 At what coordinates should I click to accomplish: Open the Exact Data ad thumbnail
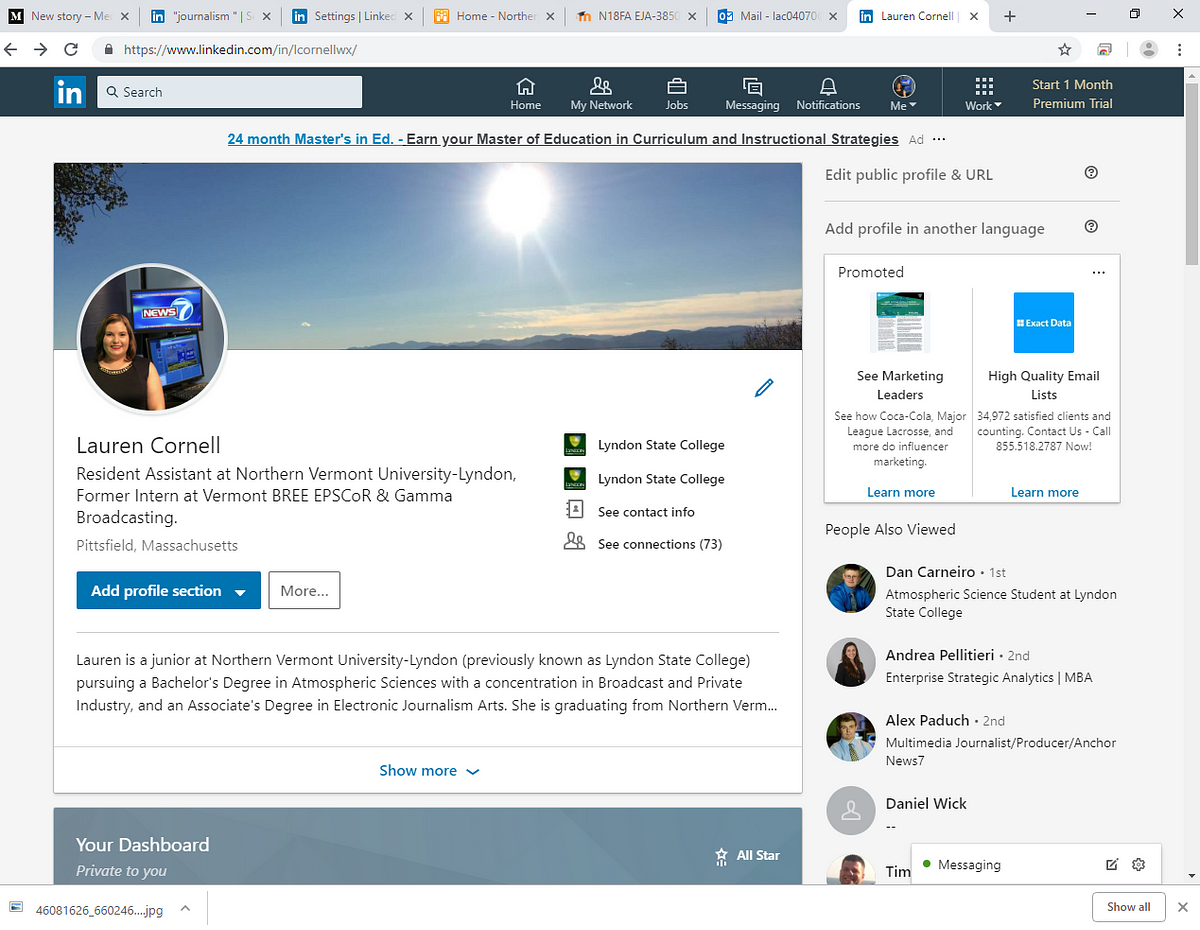click(1044, 322)
